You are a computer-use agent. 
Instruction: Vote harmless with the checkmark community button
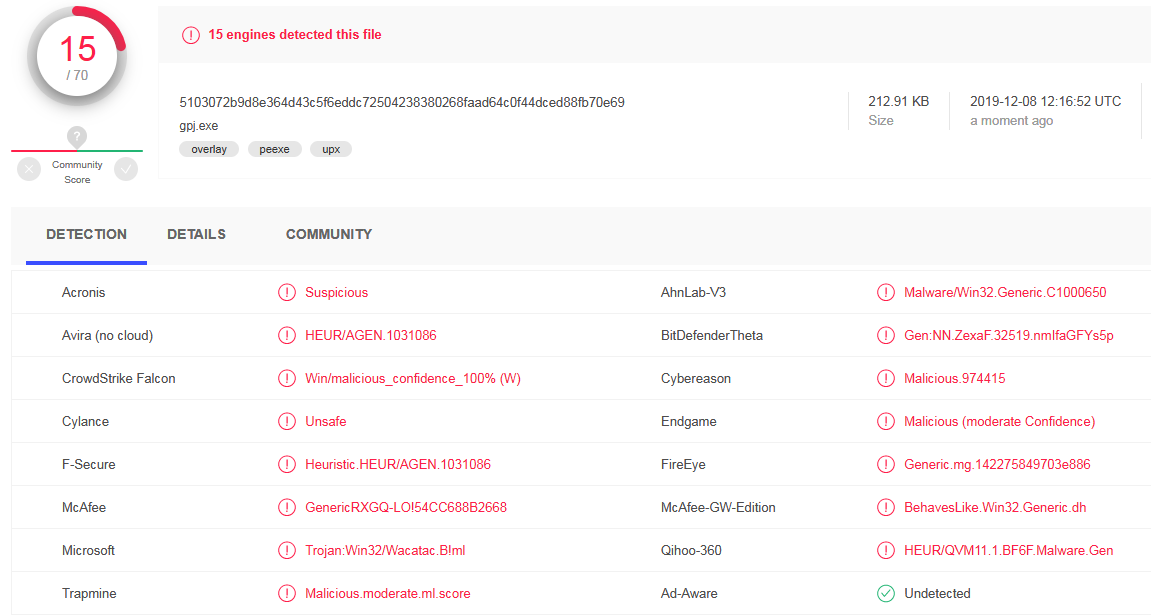point(126,170)
